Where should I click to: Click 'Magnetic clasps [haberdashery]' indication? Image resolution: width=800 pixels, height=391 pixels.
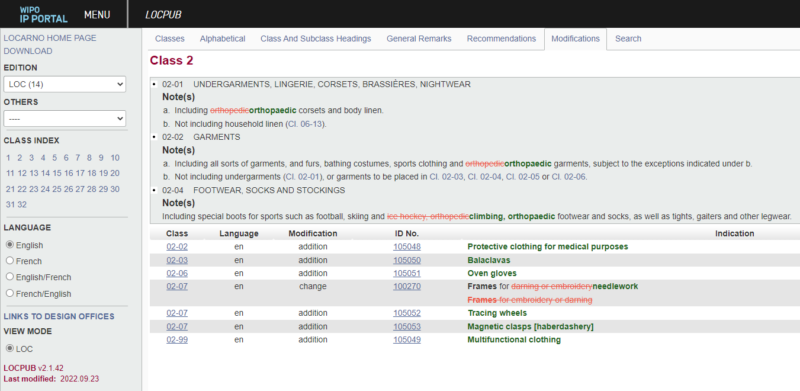[530, 326]
